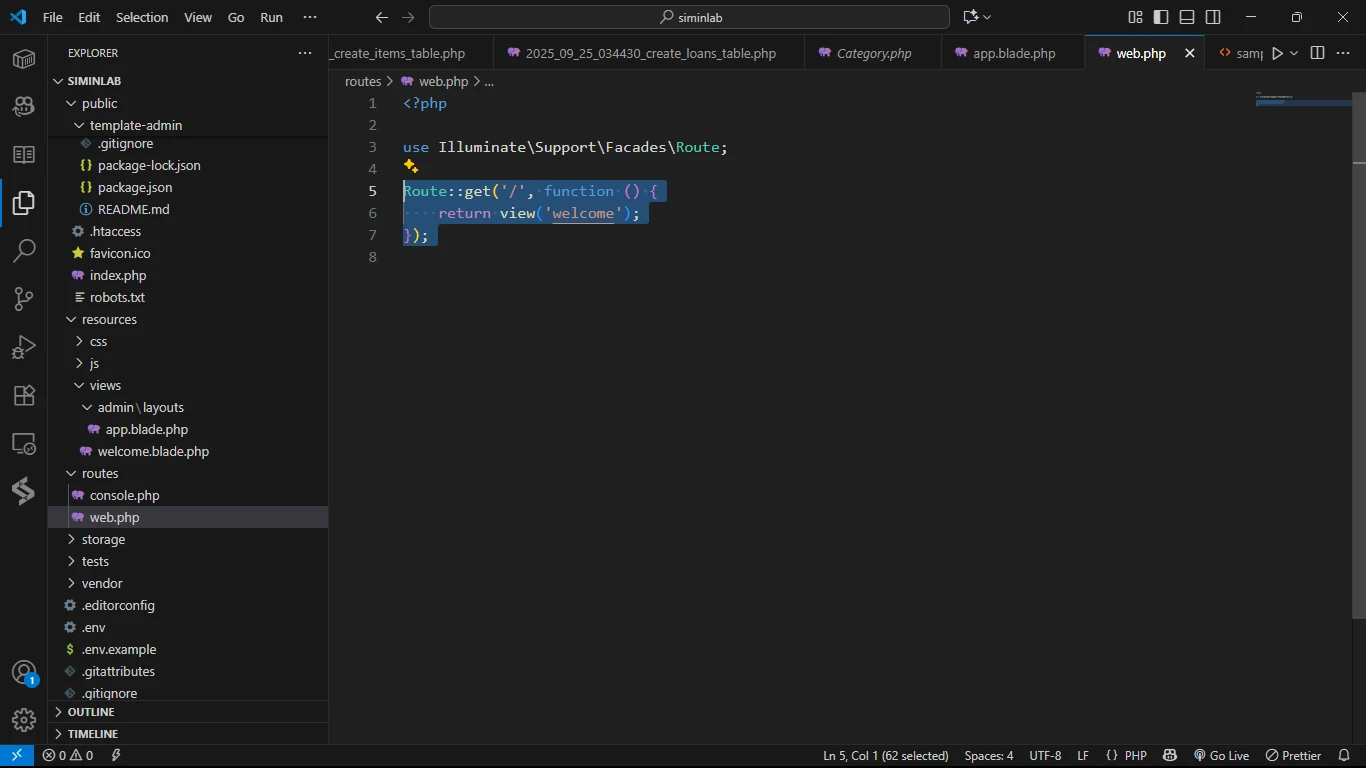Open the Extensions view
The width and height of the screenshot is (1366, 768).
pos(24,394)
